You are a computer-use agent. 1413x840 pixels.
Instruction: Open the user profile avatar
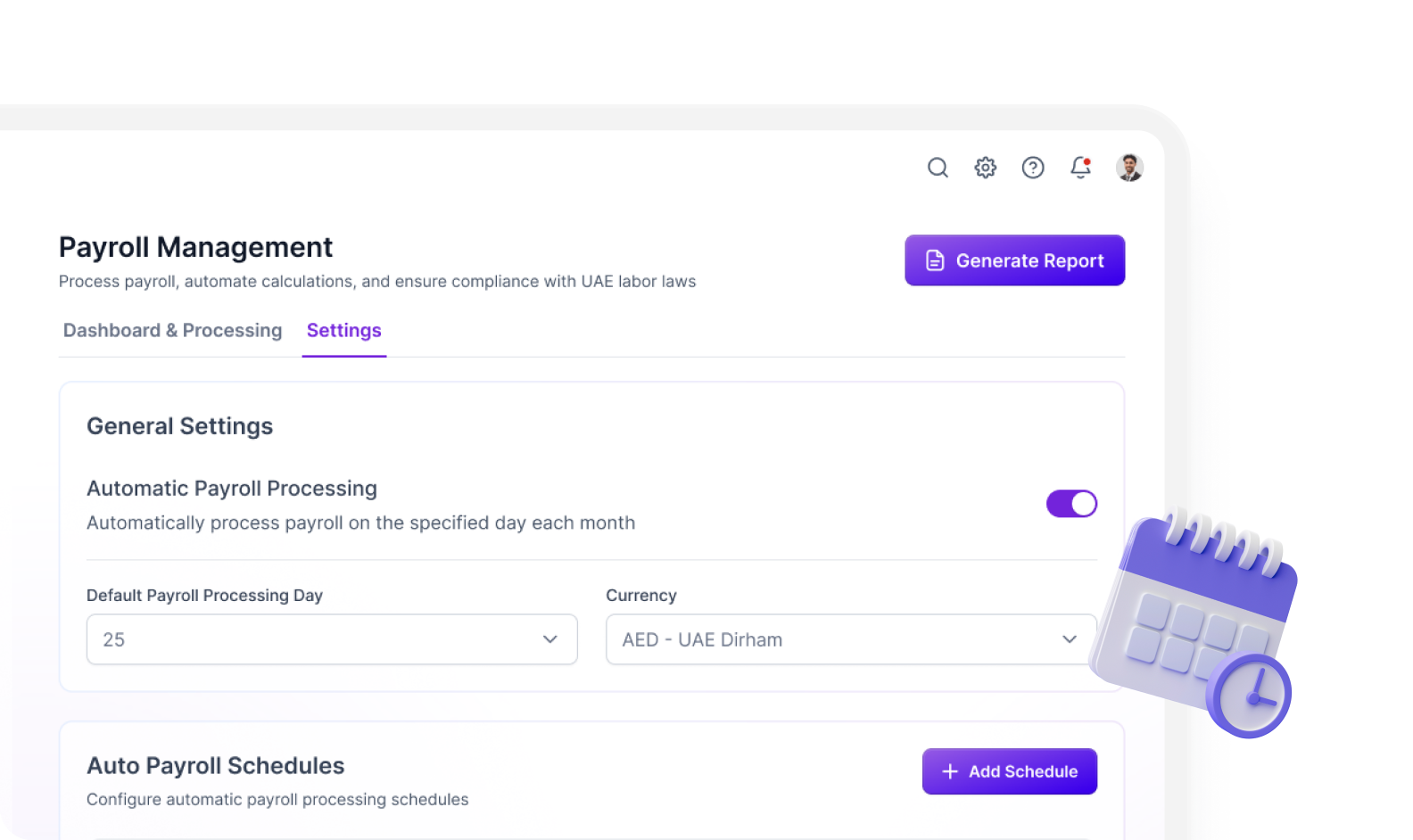(1129, 168)
